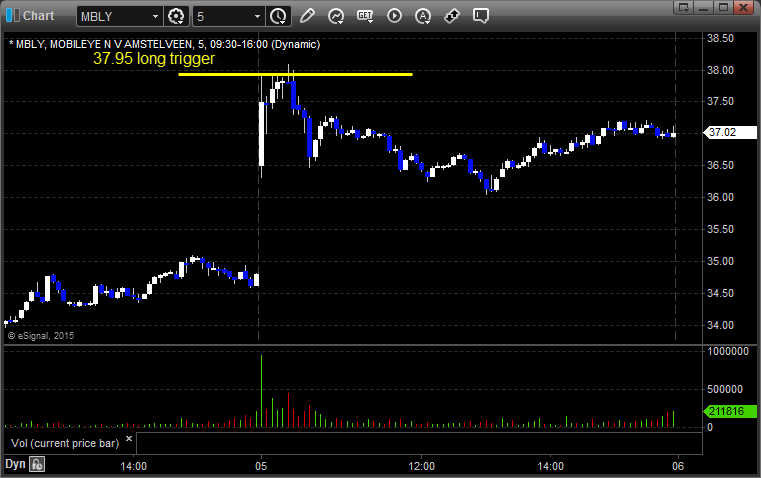Click the 37.95 long trigger annotation text
761x478 pixels.
(154, 59)
